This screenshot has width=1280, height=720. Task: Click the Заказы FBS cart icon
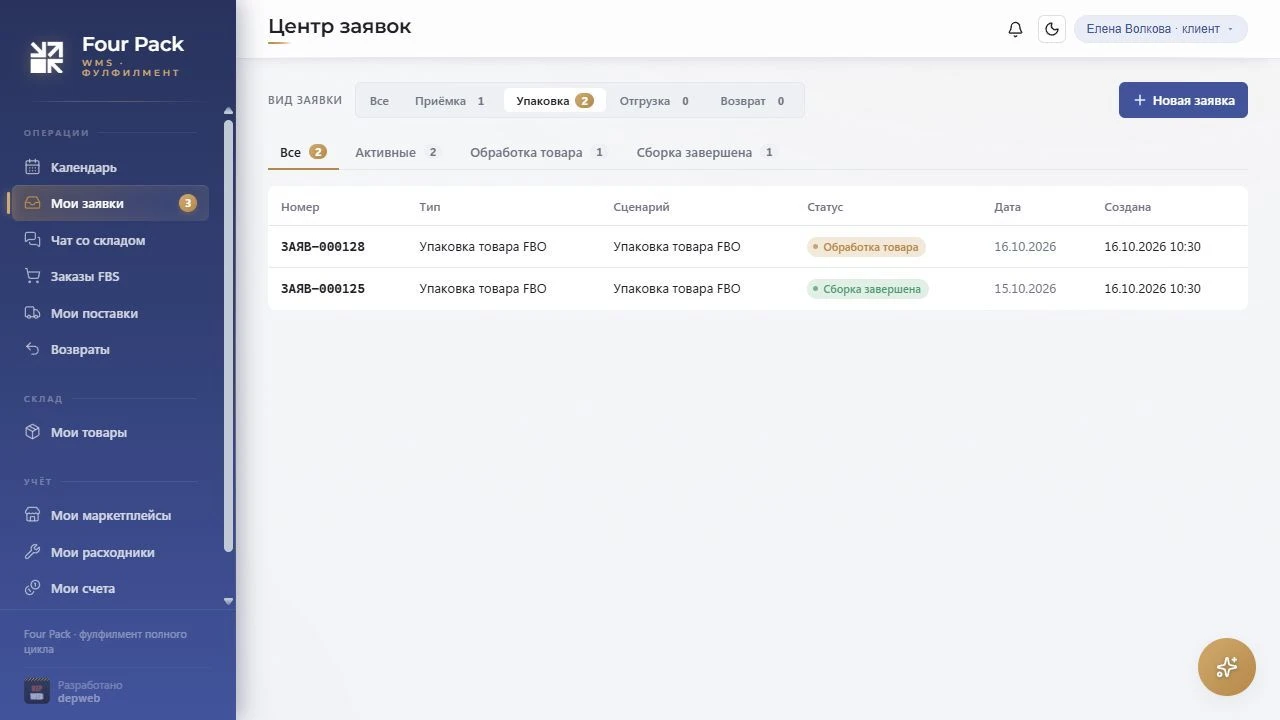click(33, 276)
